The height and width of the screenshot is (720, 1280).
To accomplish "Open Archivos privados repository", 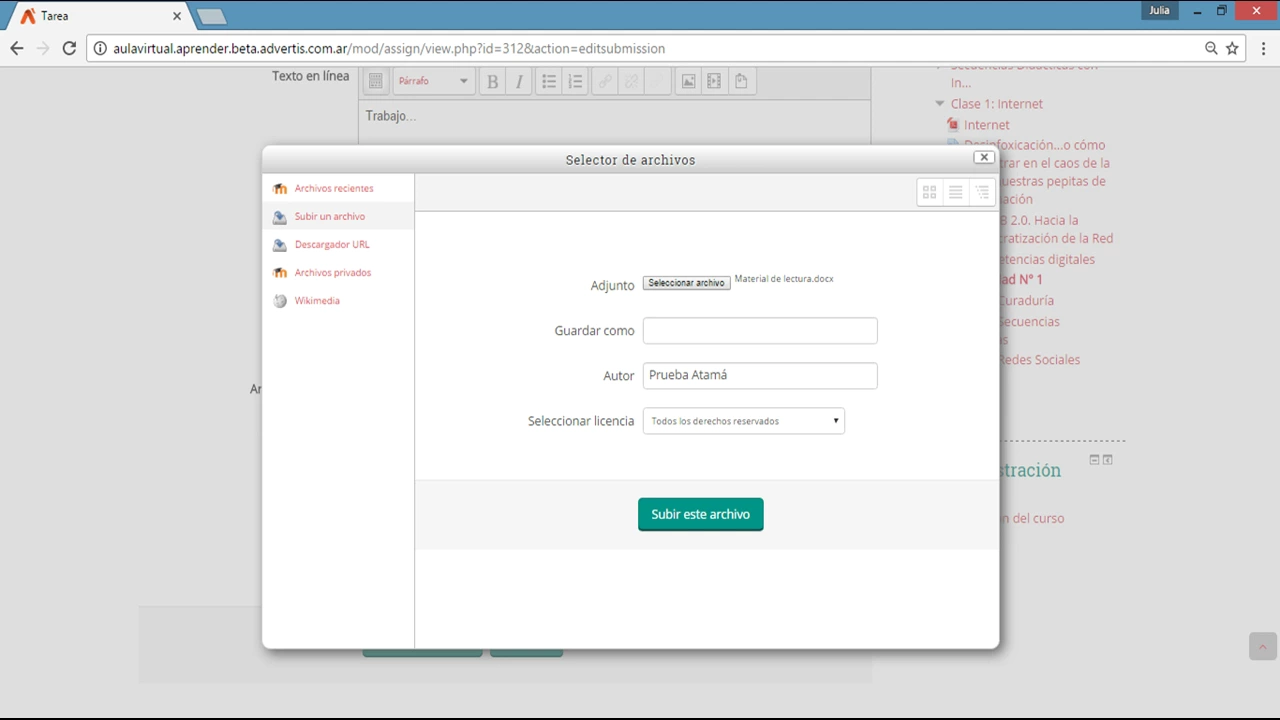I will pyautogui.click(x=332, y=272).
